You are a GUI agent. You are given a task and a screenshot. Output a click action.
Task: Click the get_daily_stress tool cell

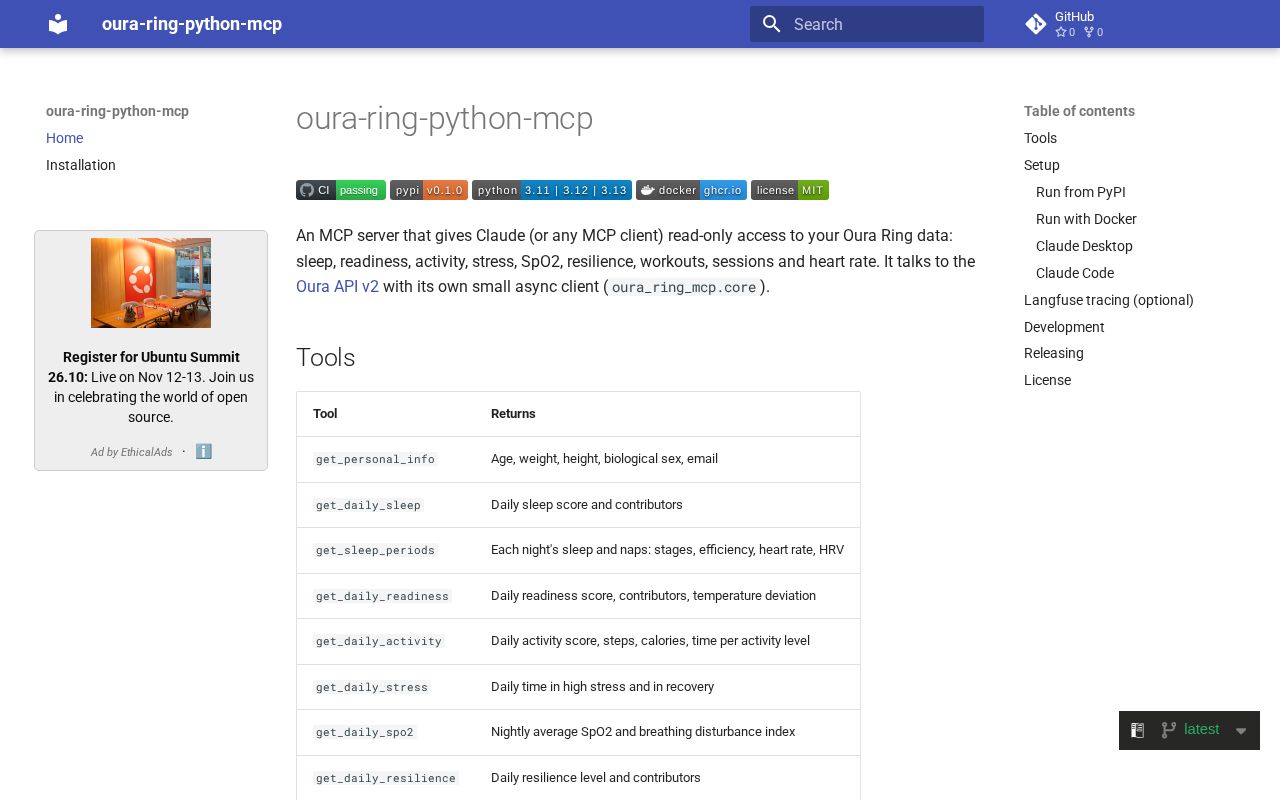372,687
